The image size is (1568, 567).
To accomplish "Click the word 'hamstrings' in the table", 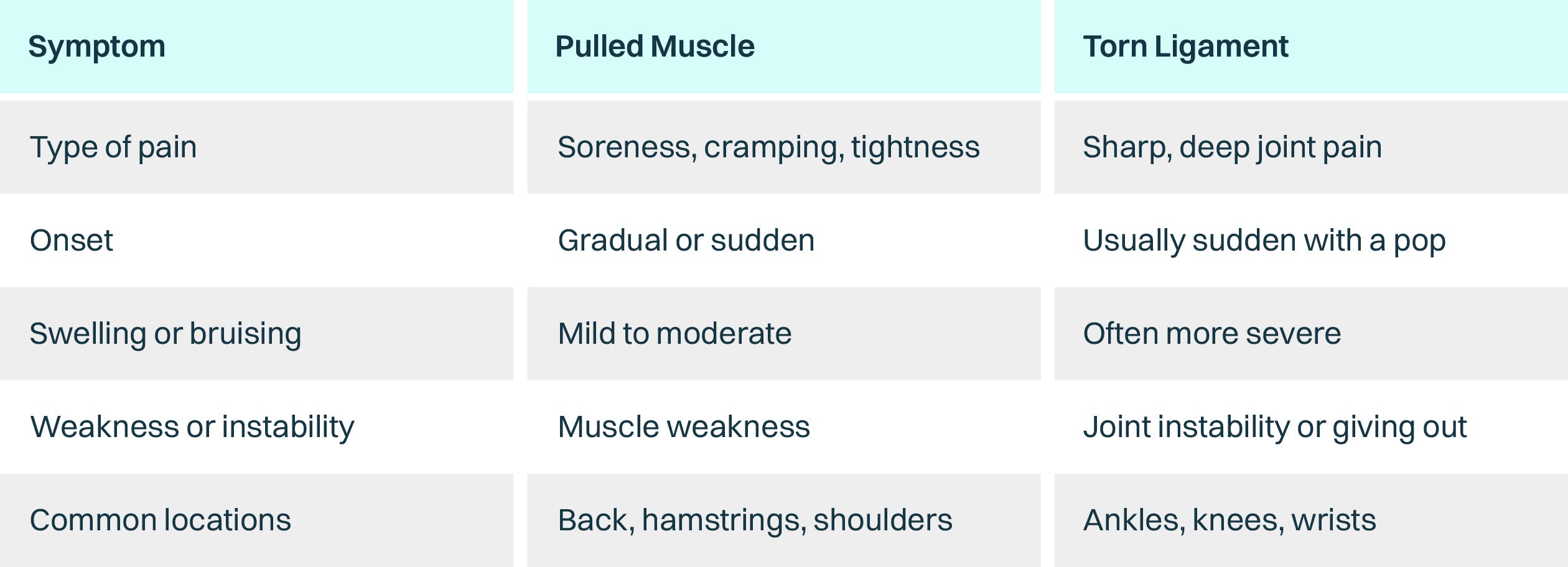I will tap(724, 520).
